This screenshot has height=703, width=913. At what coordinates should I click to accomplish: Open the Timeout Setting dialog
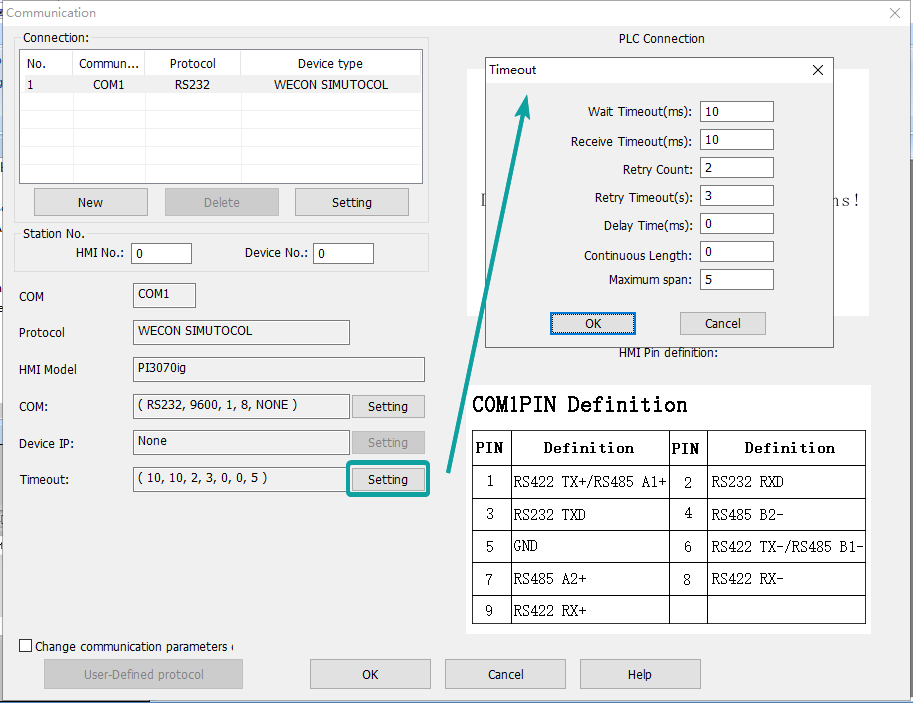pyautogui.click(x=387, y=479)
